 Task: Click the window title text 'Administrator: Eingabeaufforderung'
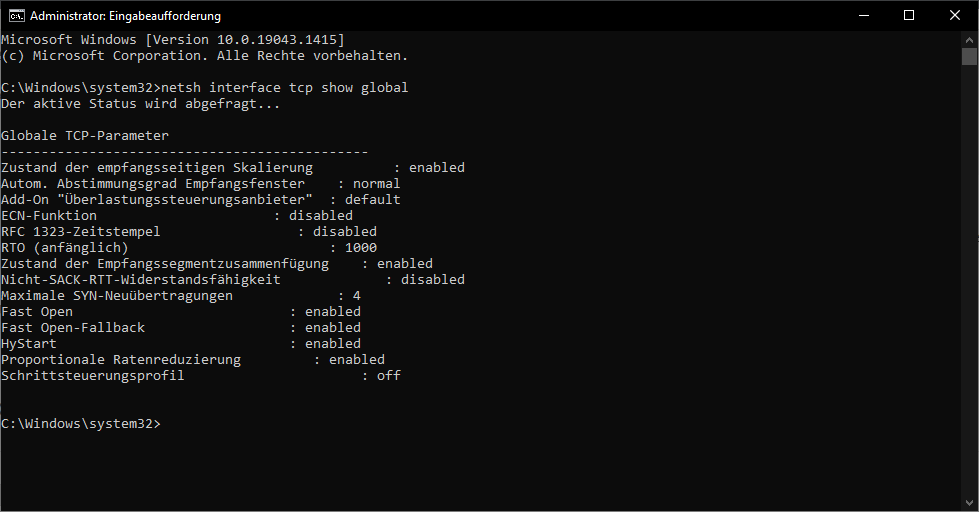[x=125, y=16]
